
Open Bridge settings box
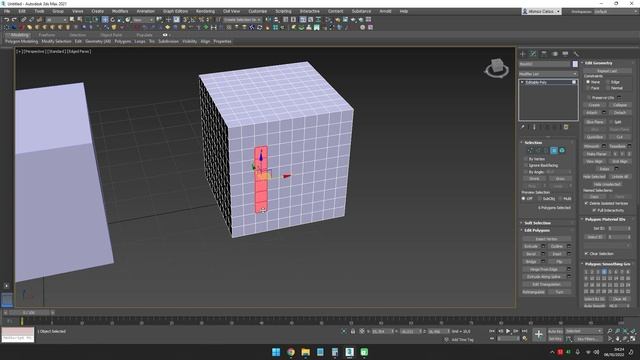543,261
